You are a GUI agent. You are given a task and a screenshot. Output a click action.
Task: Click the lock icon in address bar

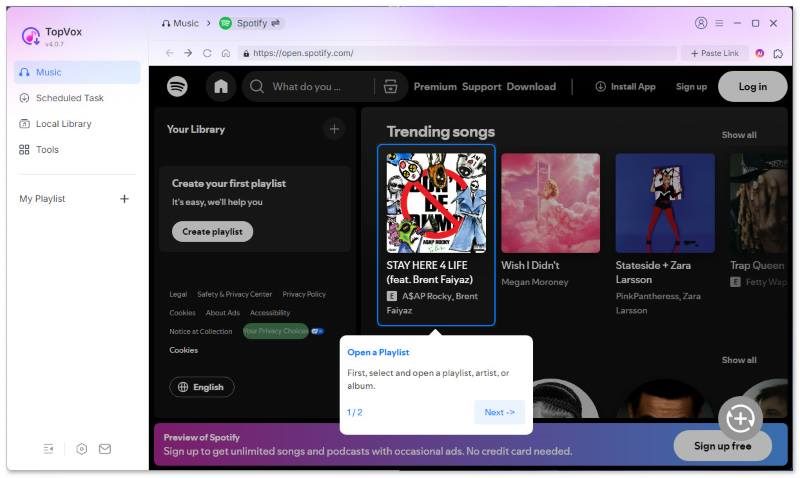(x=246, y=53)
